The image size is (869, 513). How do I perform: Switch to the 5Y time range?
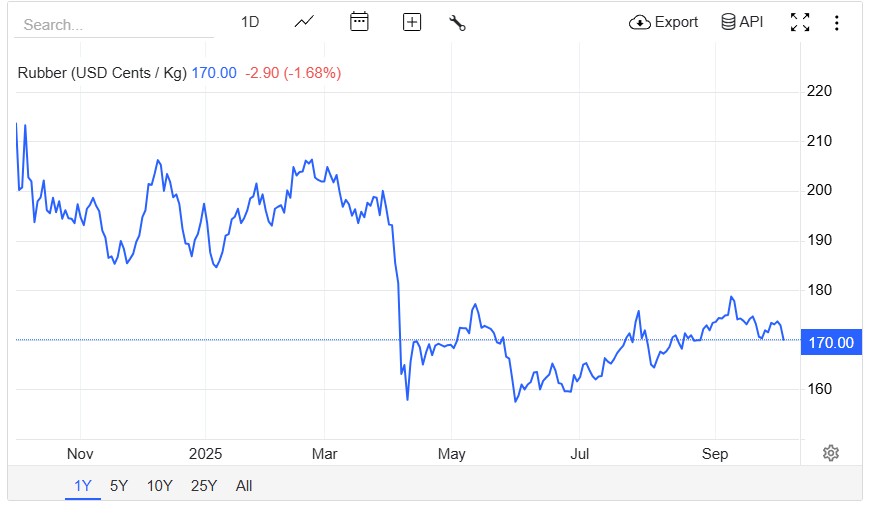119,486
